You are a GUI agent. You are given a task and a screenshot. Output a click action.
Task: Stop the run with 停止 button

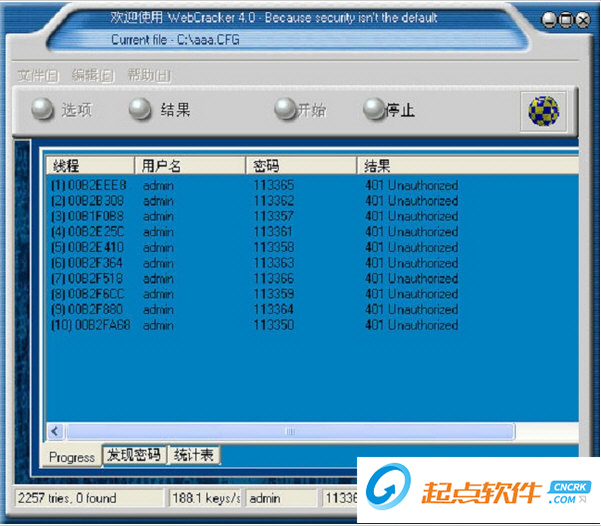[x=389, y=110]
